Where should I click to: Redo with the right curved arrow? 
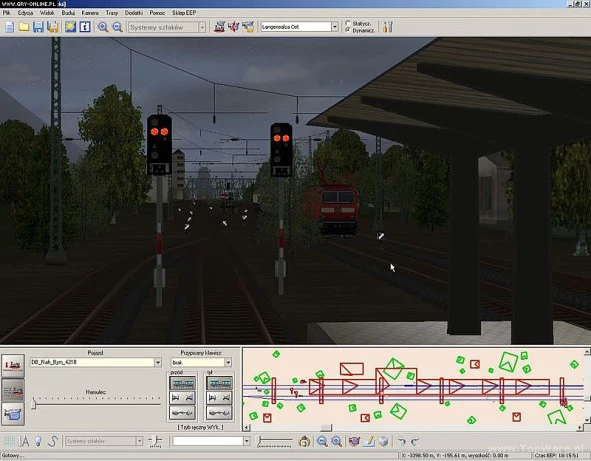(415, 441)
